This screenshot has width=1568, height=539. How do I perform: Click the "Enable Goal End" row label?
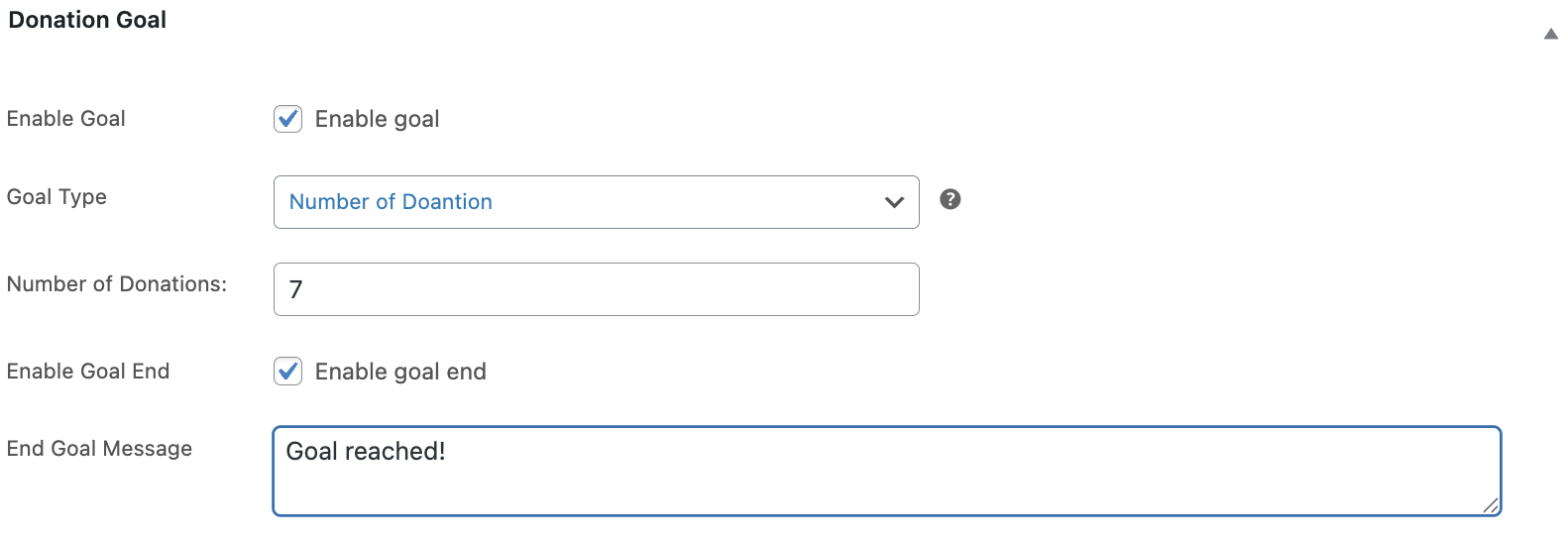(88, 372)
